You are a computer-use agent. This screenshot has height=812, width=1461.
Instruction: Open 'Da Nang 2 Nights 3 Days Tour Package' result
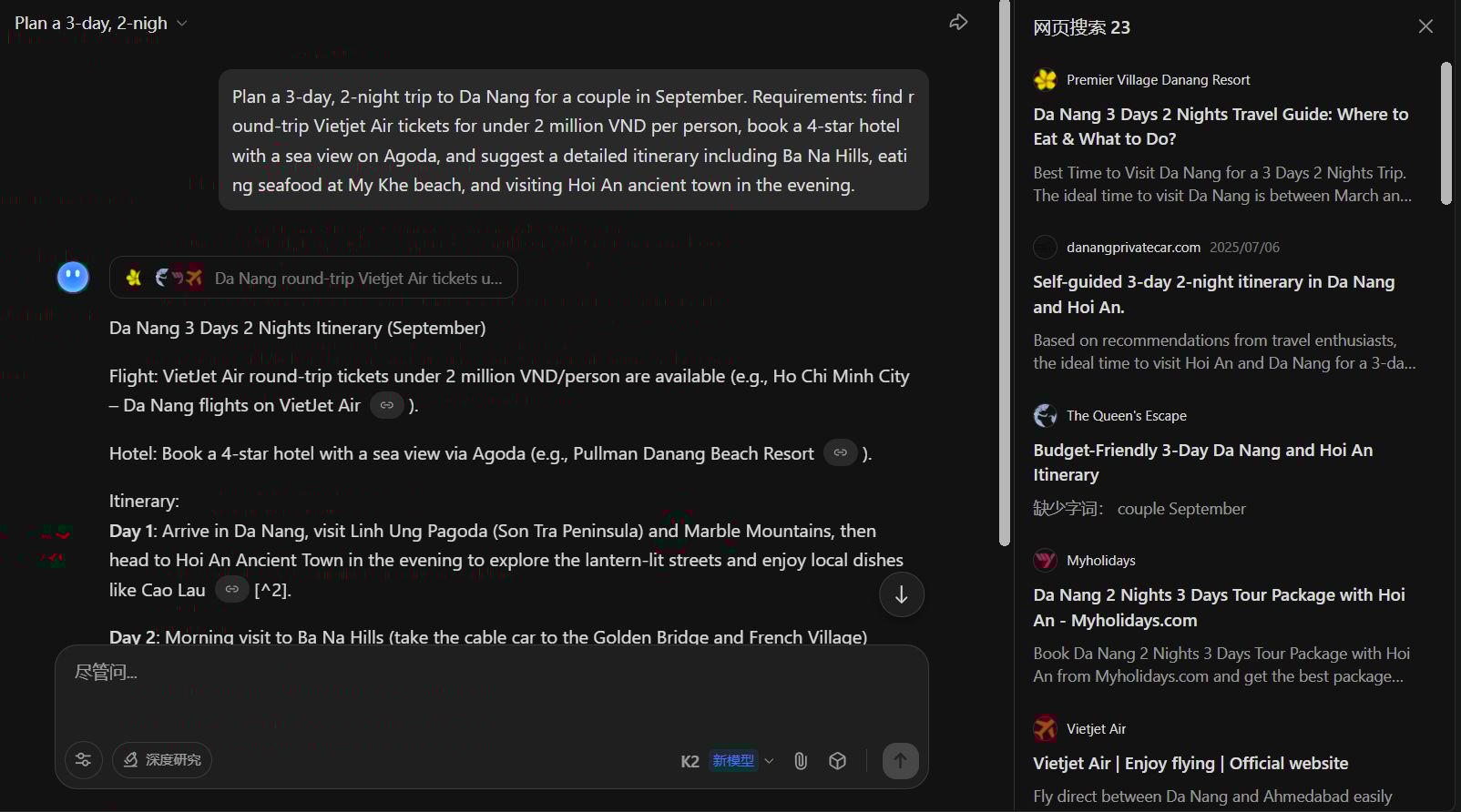1219,607
